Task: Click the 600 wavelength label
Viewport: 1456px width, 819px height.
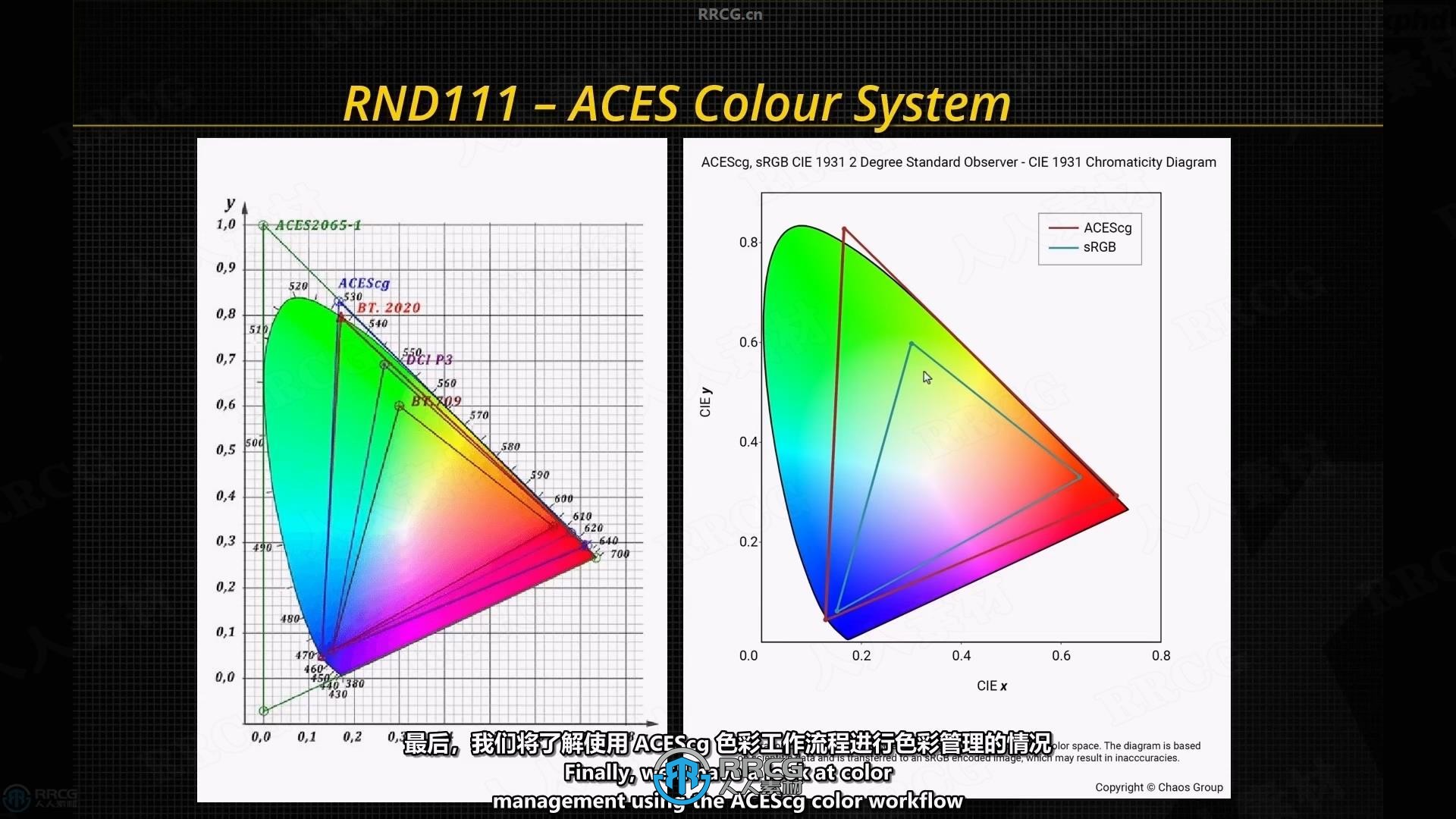Action: [x=563, y=498]
